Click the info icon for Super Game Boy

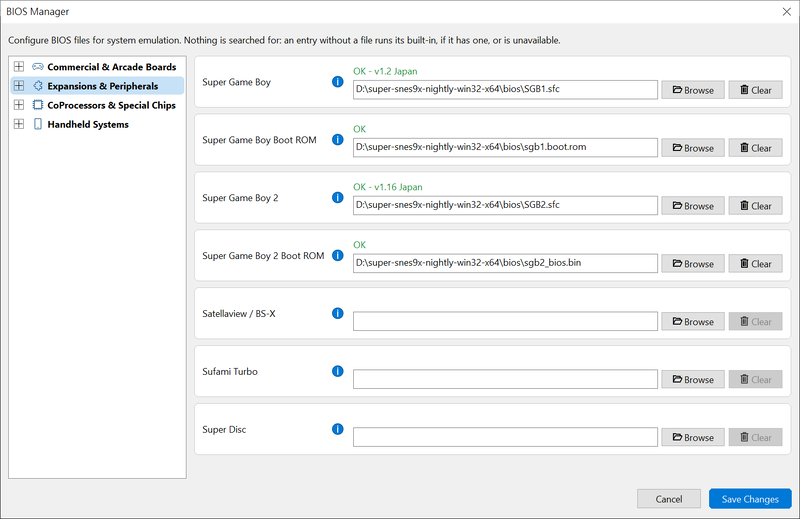point(337,82)
